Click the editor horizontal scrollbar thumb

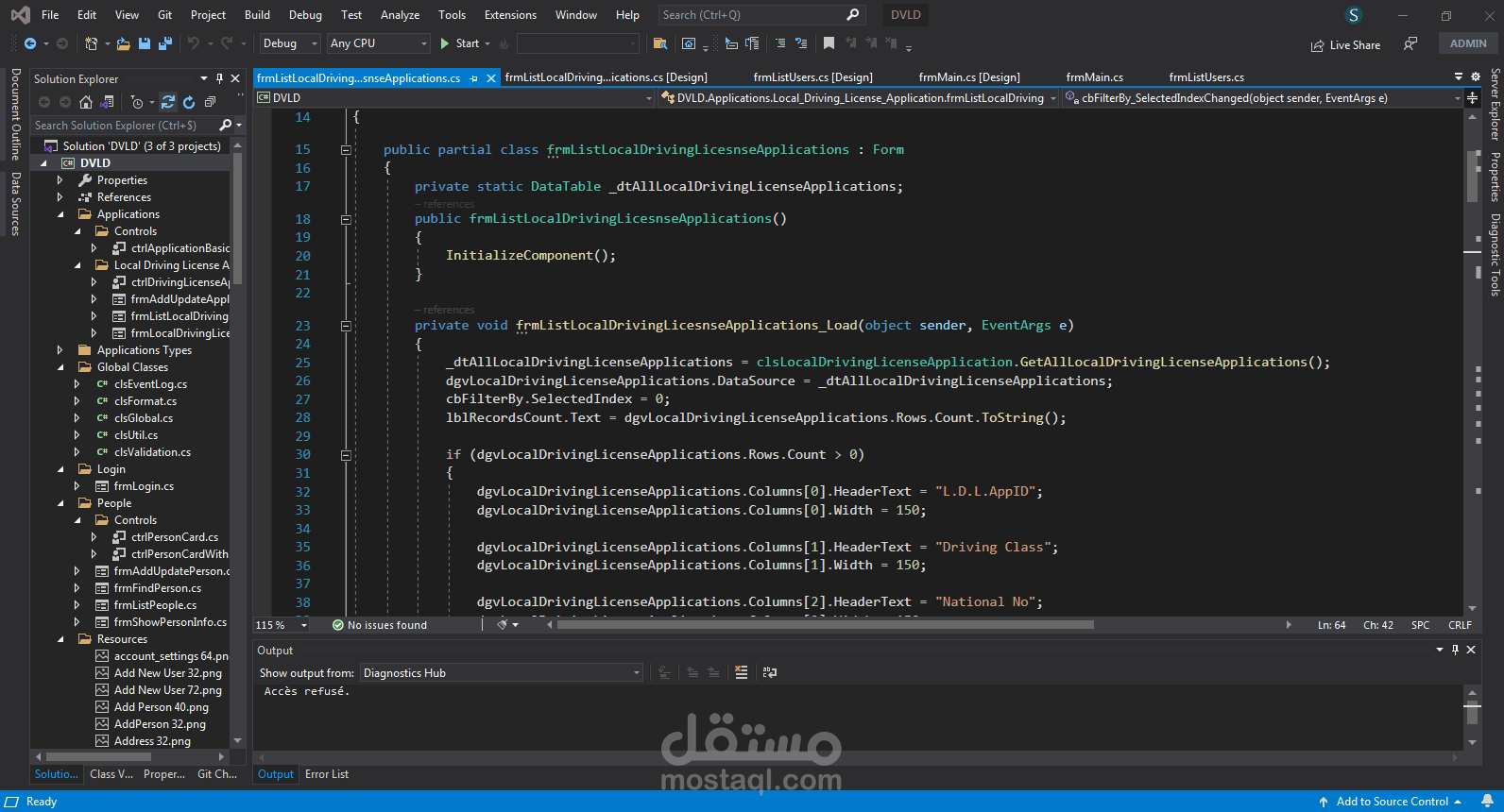tap(826, 624)
